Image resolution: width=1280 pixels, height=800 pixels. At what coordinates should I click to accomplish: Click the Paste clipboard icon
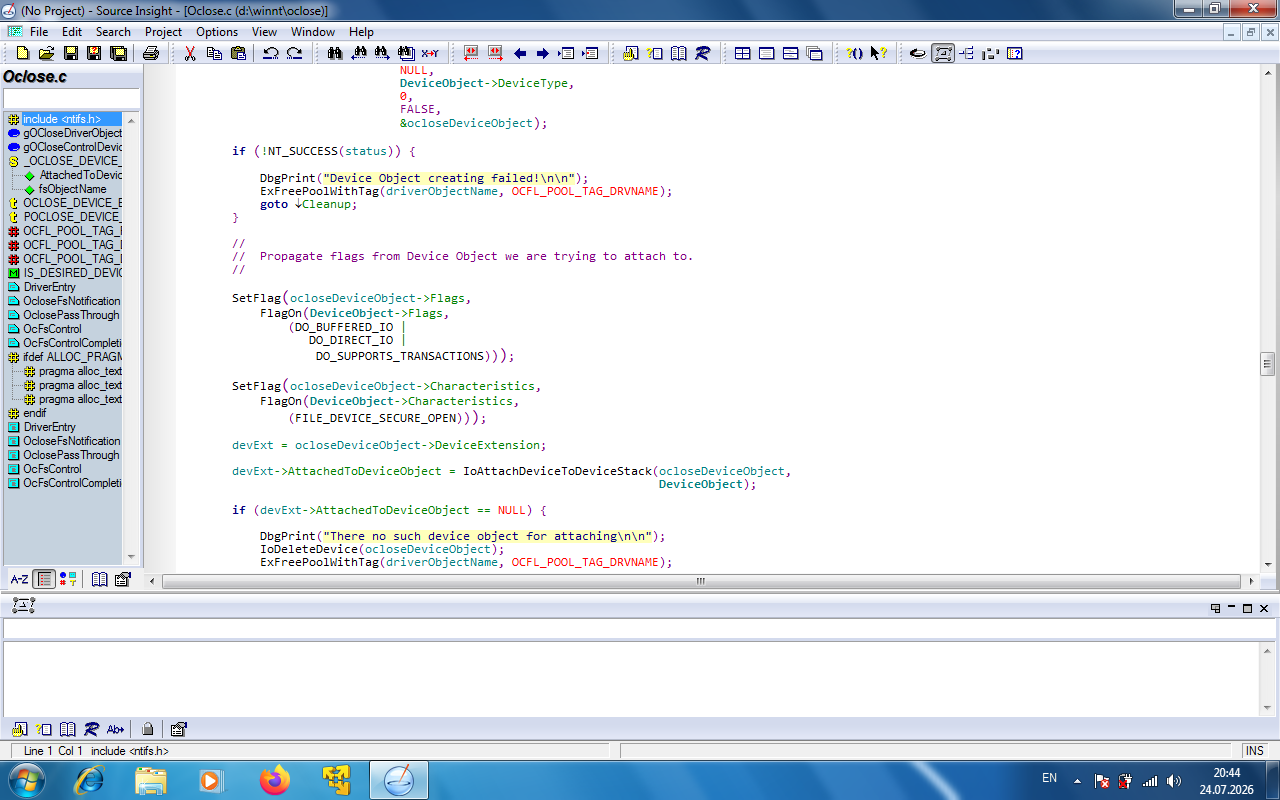pos(238,53)
